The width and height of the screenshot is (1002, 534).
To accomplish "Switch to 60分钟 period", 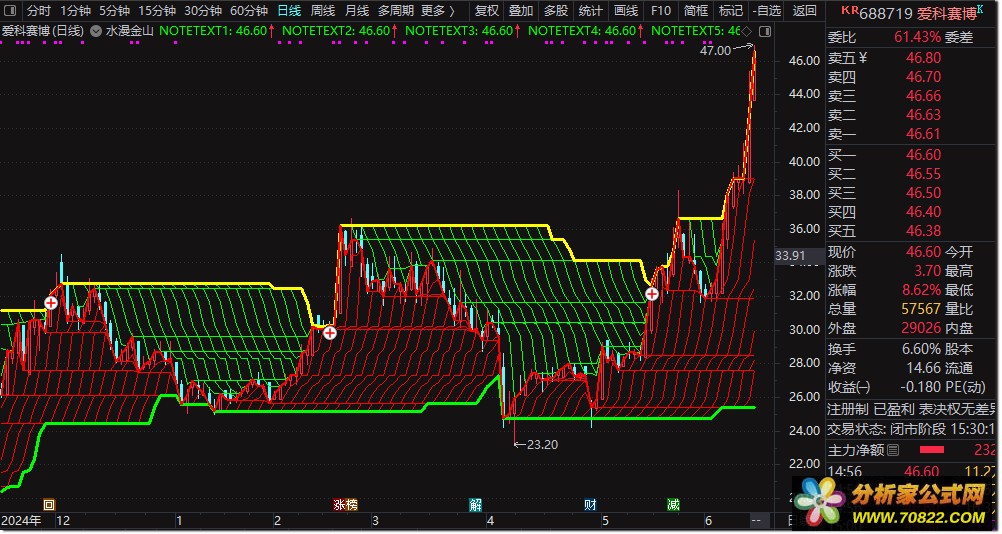I will coord(249,11).
